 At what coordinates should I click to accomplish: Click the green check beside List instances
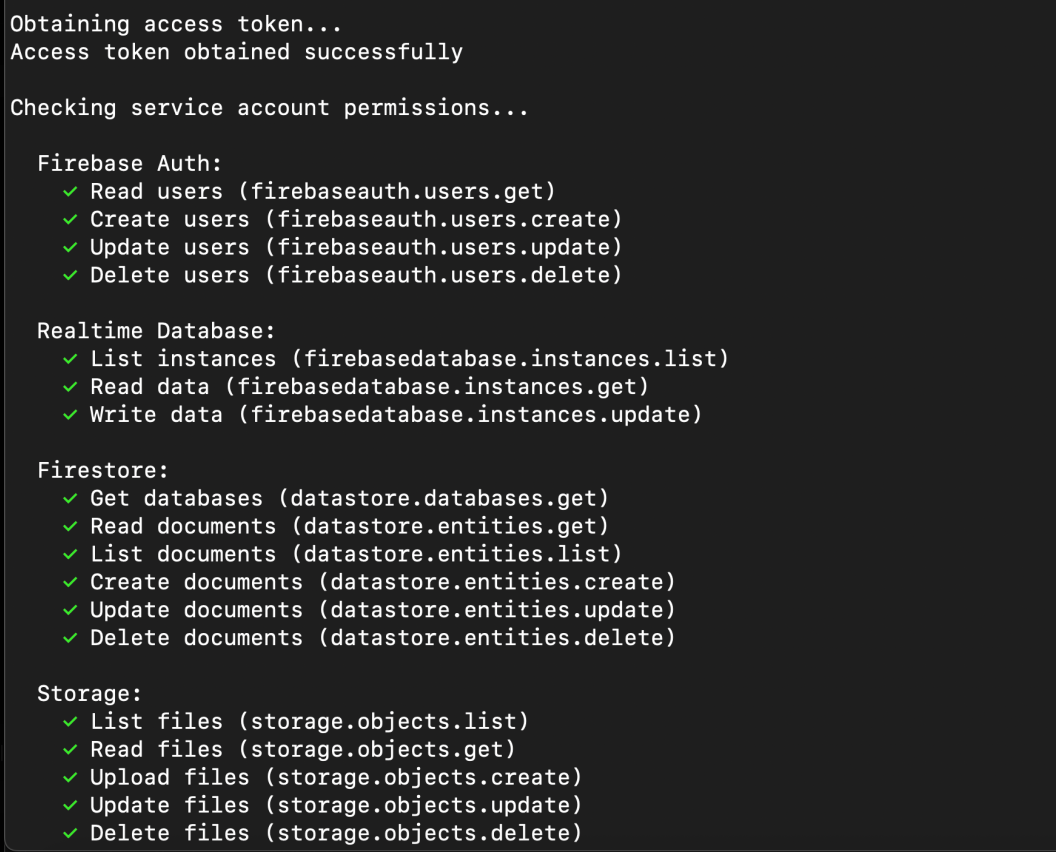coord(70,358)
